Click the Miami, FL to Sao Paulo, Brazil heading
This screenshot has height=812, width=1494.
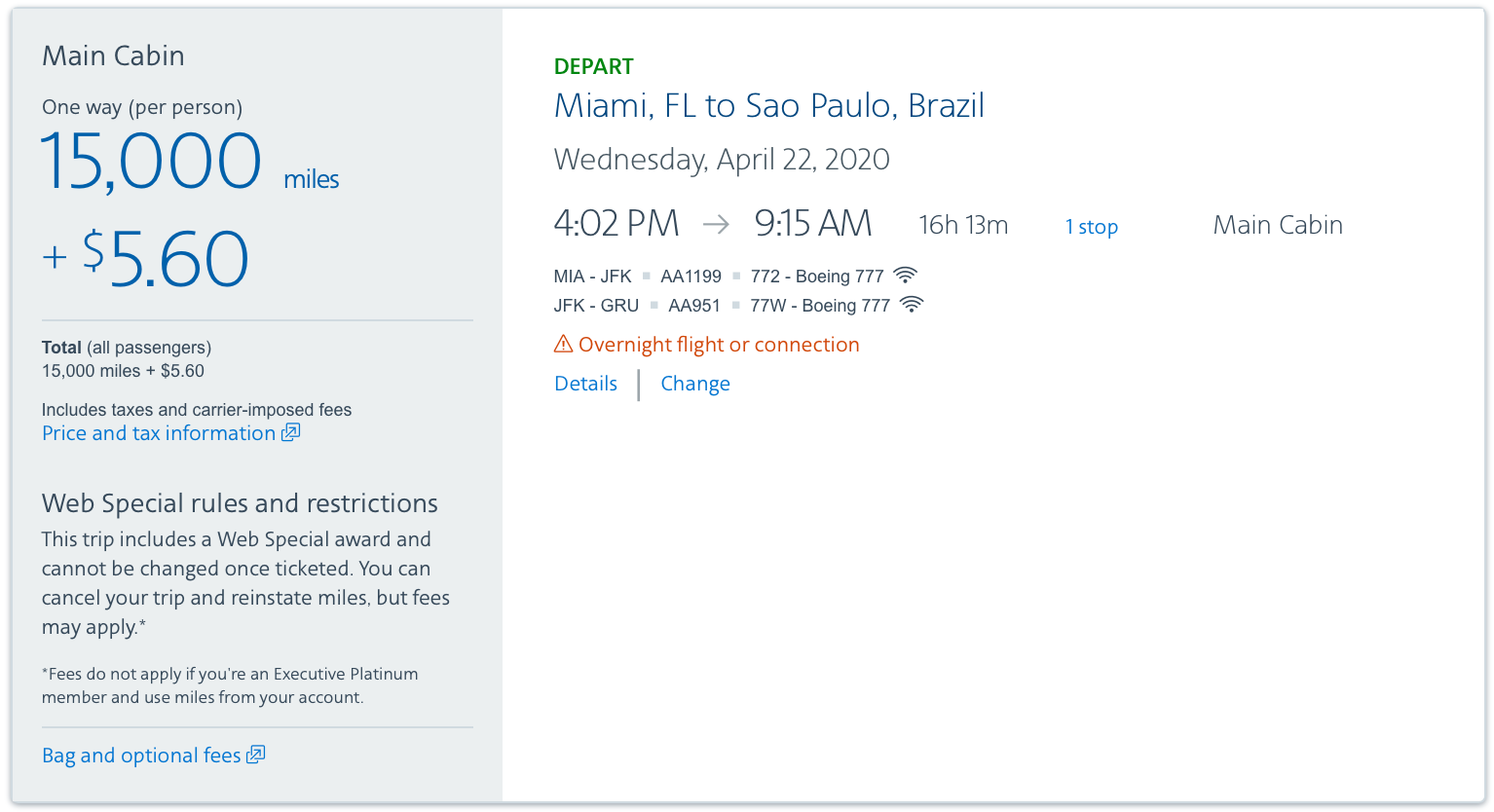click(768, 105)
